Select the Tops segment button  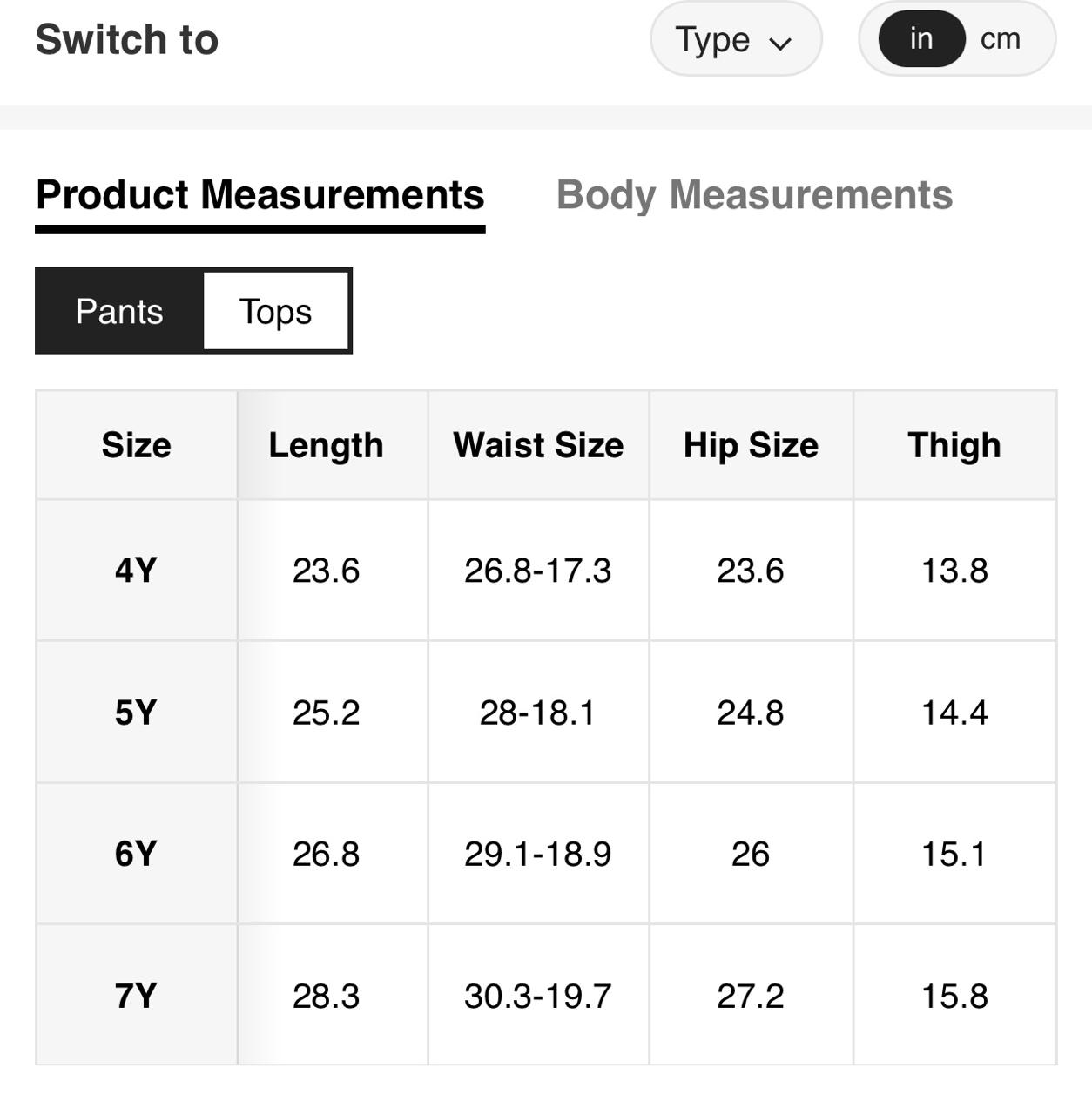(x=276, y=311)
